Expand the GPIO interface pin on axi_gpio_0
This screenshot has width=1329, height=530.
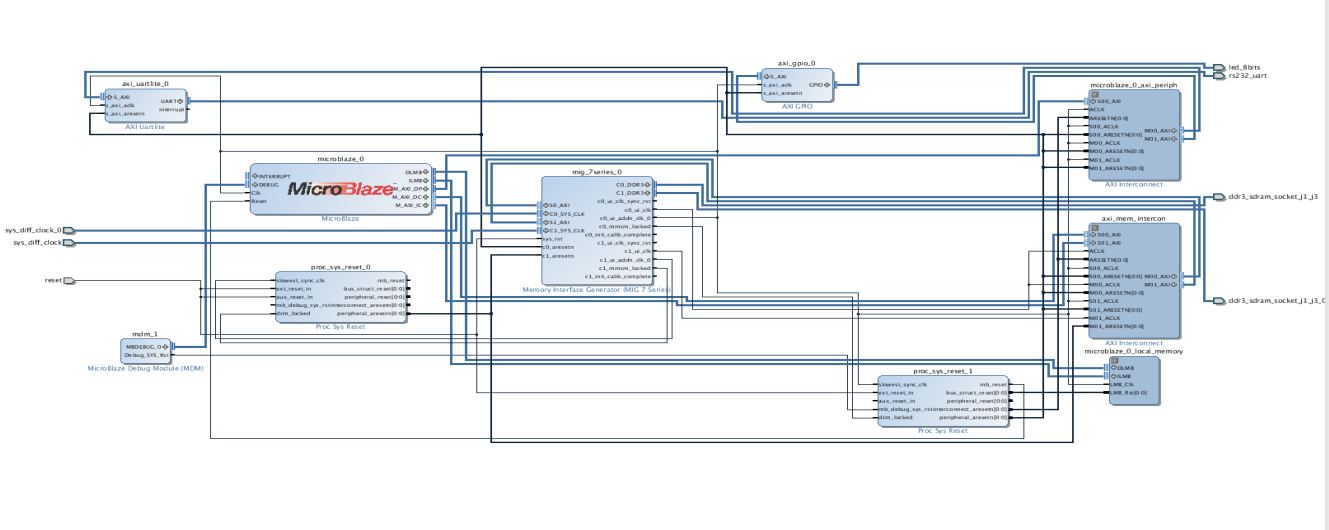point(827,85)
